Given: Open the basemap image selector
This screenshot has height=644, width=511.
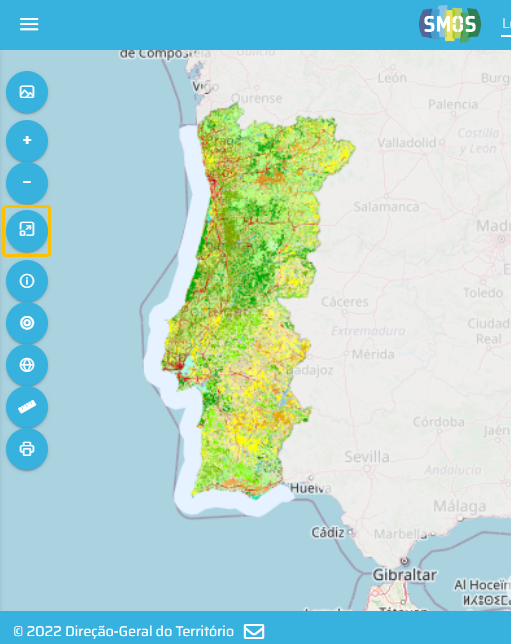Looking at the screenshot, I should (x=27, y=92).
